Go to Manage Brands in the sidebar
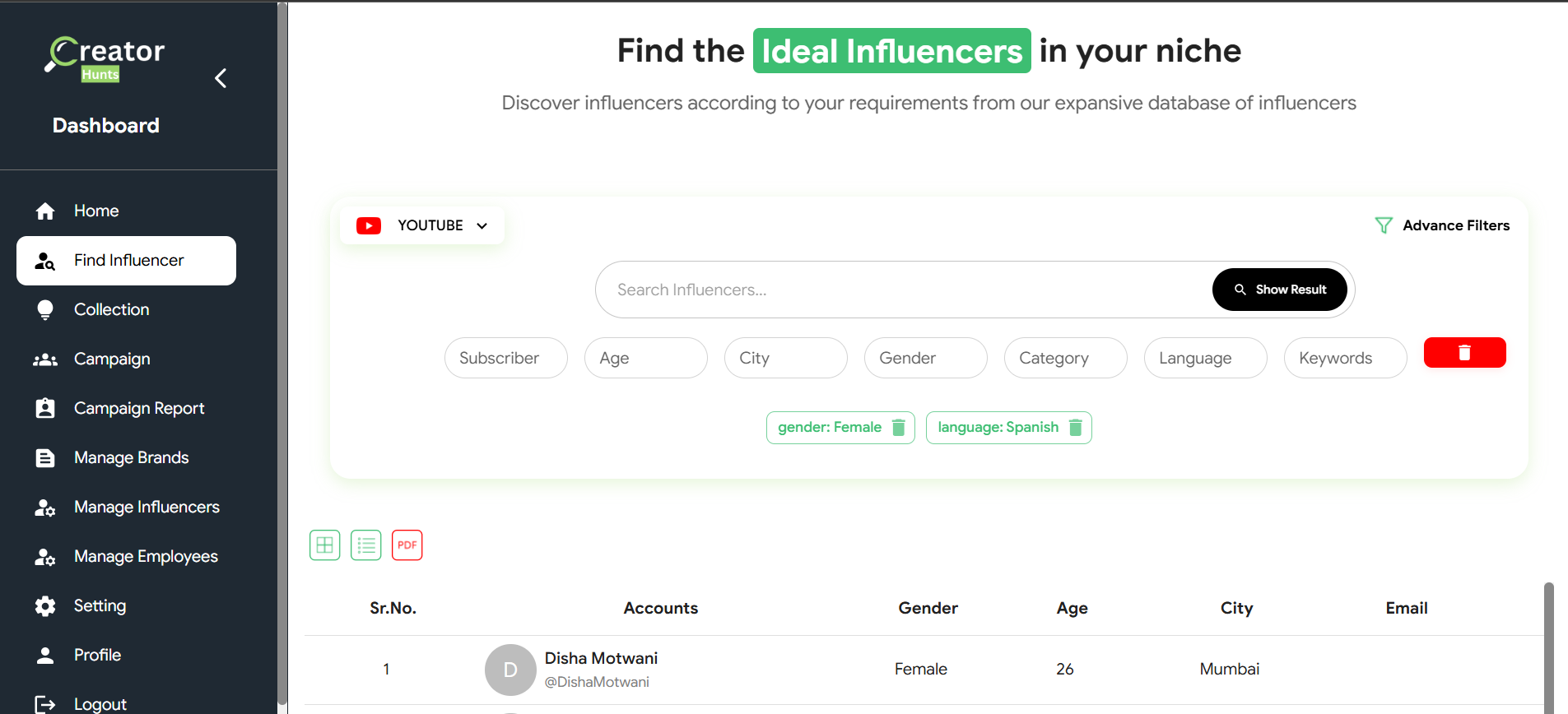The height and width of the screenshot is (714, 1568). (x=132, y=457)
